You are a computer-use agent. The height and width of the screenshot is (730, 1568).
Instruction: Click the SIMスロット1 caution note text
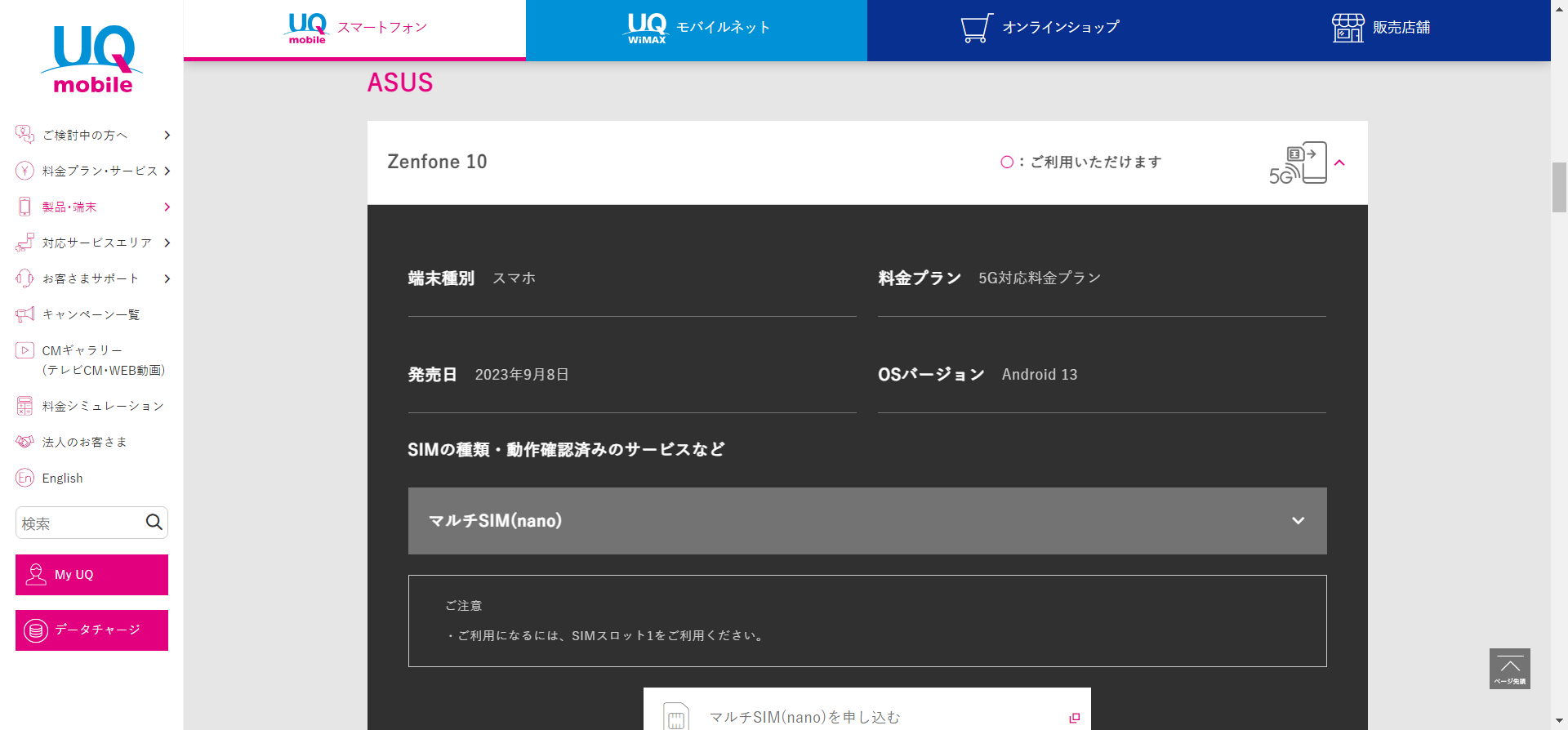tap(606, 635)
